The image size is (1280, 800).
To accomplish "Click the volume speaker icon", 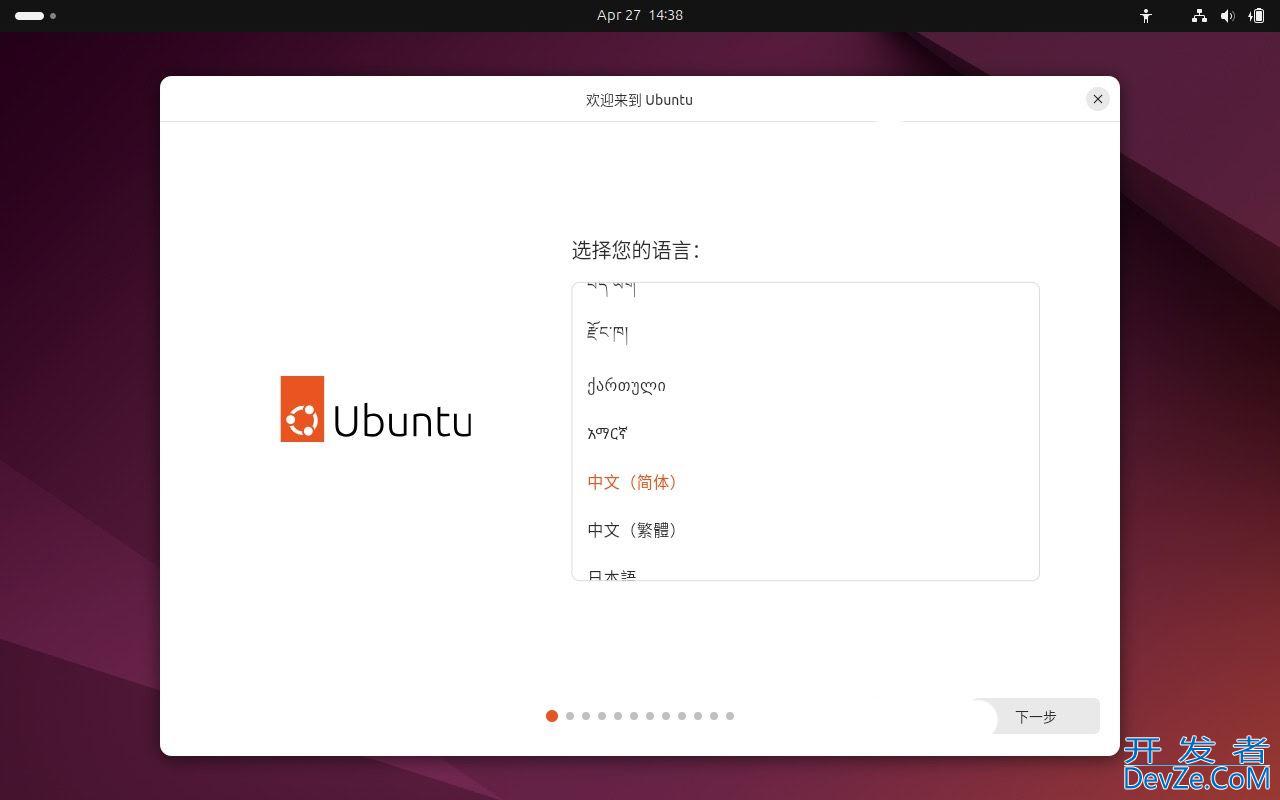I will coord(1227,16).
